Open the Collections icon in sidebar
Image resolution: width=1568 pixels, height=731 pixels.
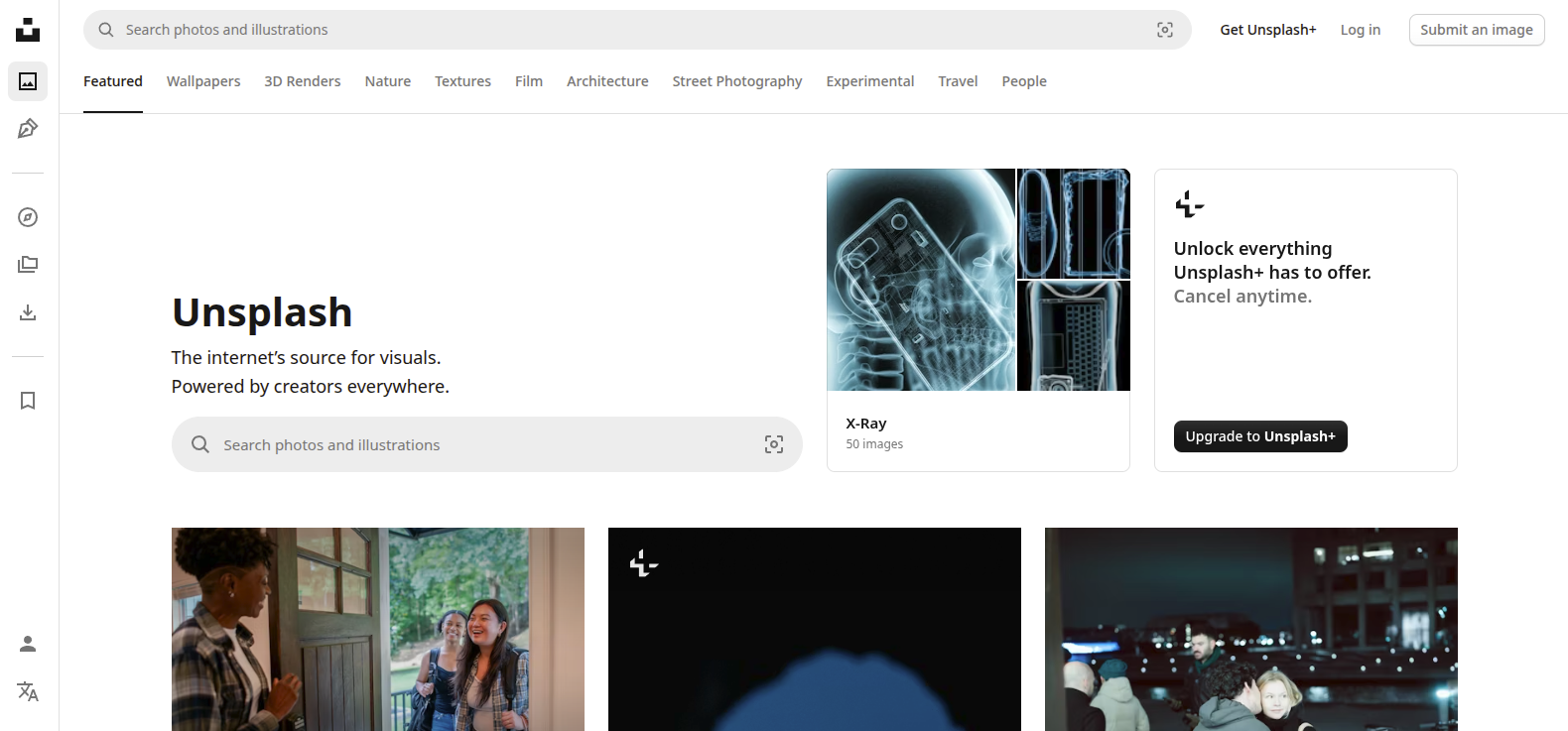pos(28,265)
